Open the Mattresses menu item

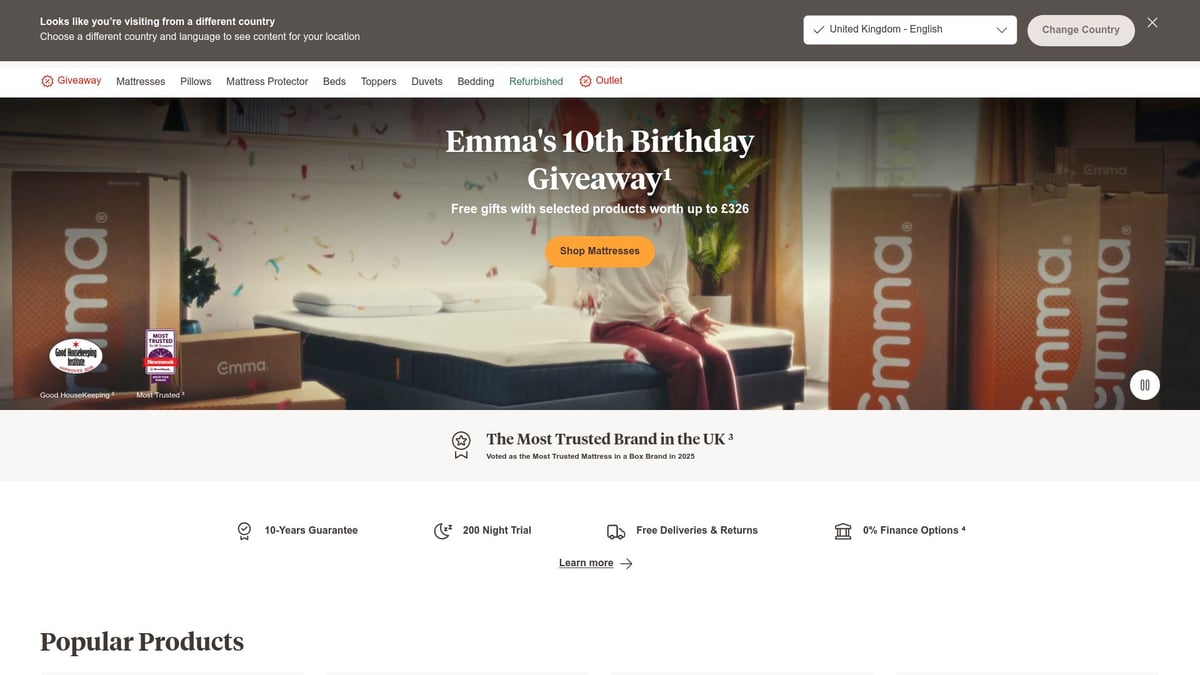(141, 82)
